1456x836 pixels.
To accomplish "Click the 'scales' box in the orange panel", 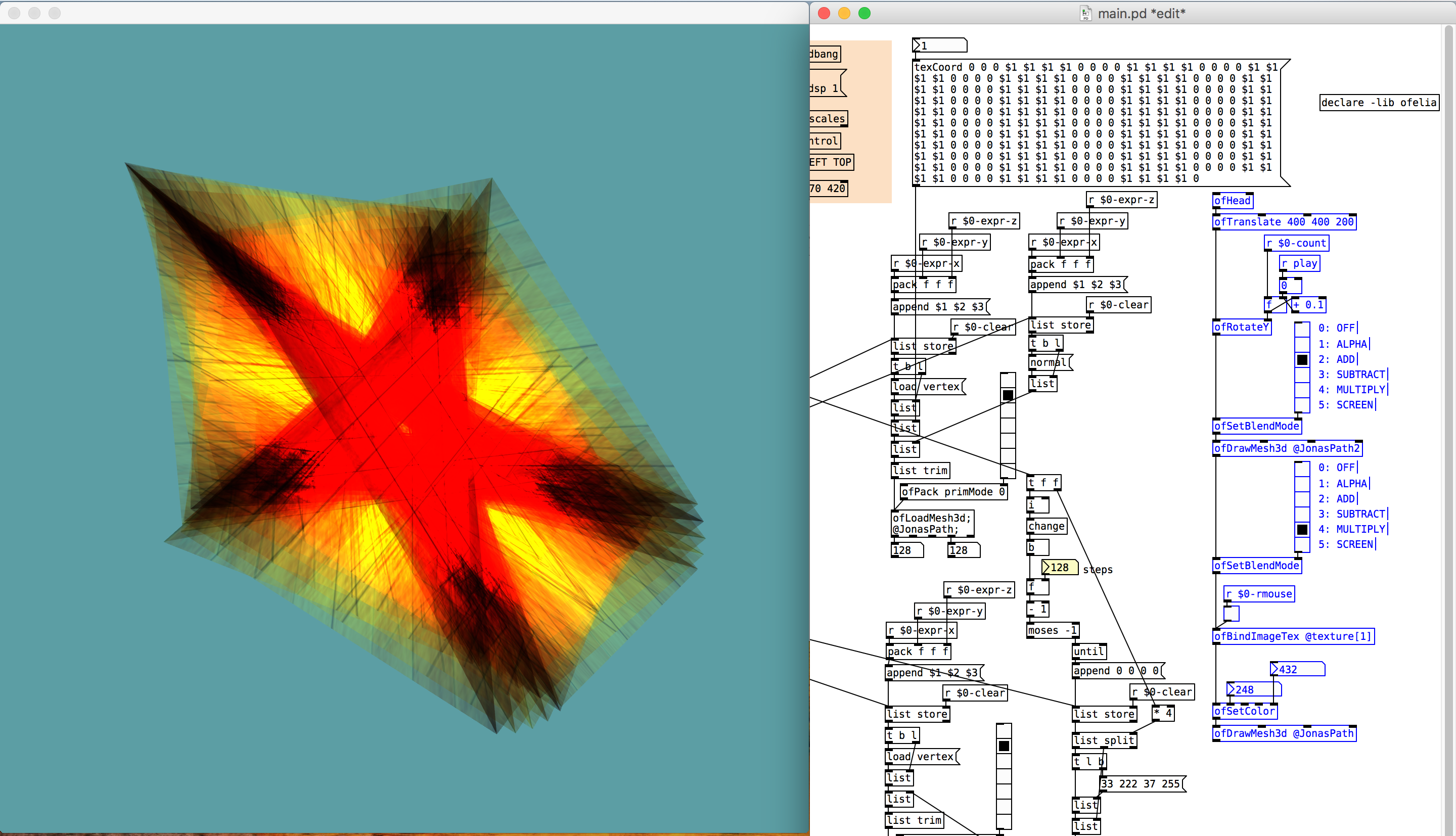I will pos(828,119).
